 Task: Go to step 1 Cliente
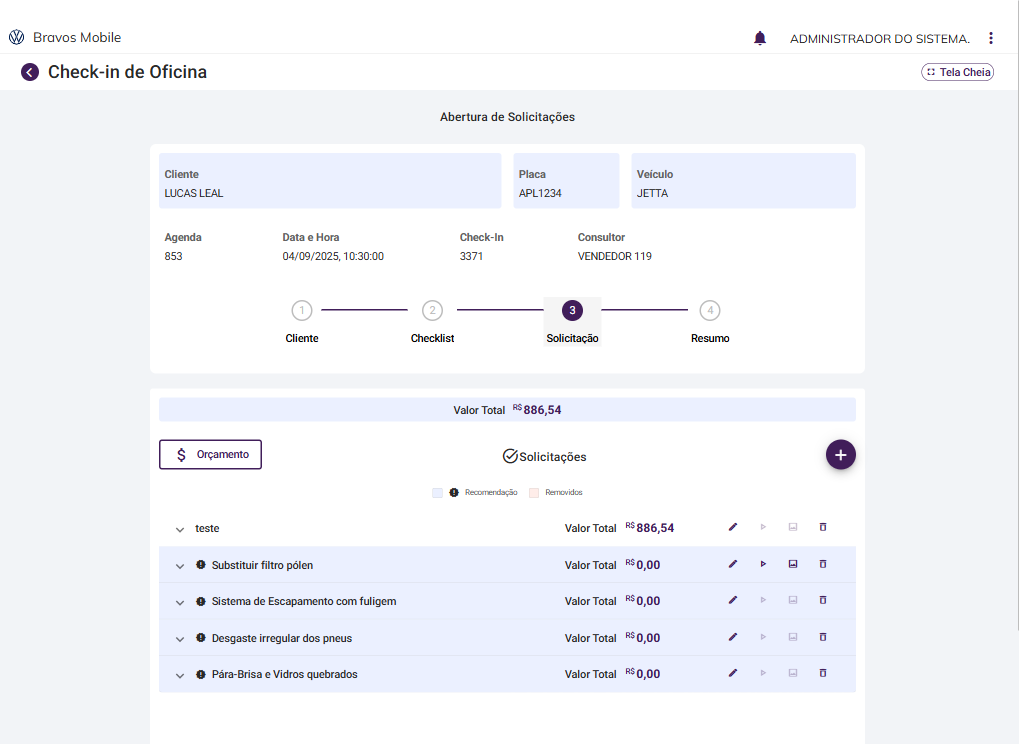(302, 311)
